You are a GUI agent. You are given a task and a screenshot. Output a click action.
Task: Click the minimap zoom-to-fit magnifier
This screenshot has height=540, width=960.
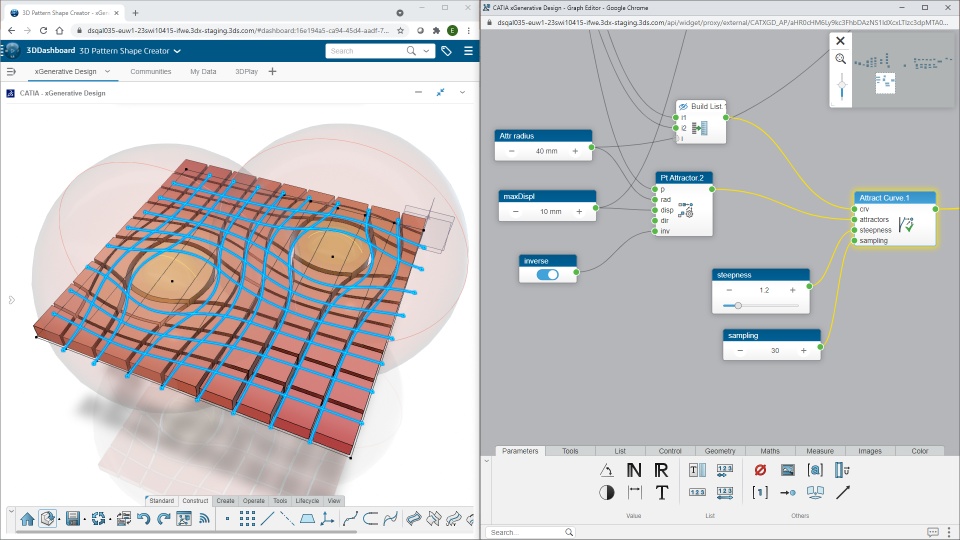(x=841, y=59)
